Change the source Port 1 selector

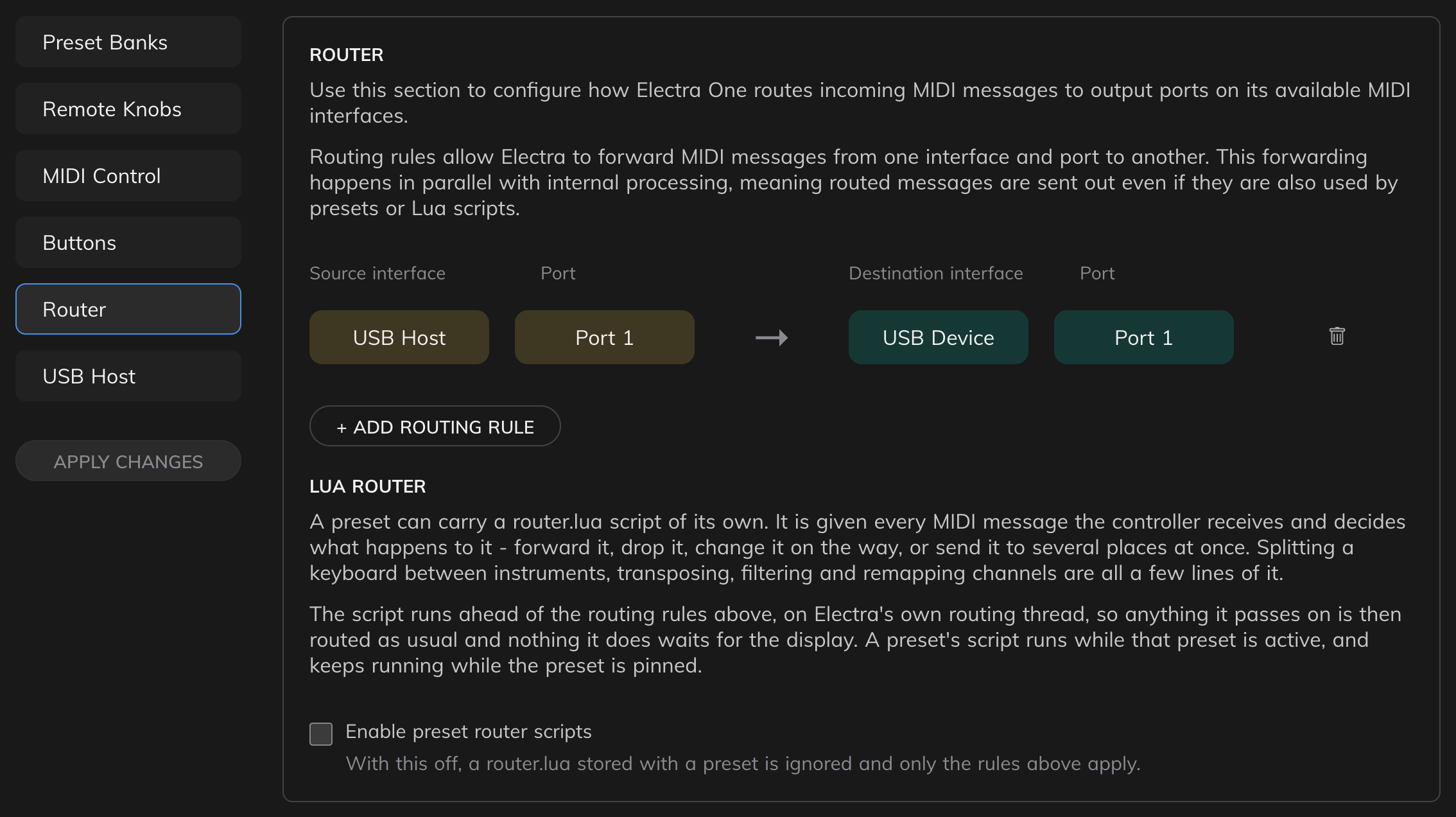click(605, 337)
